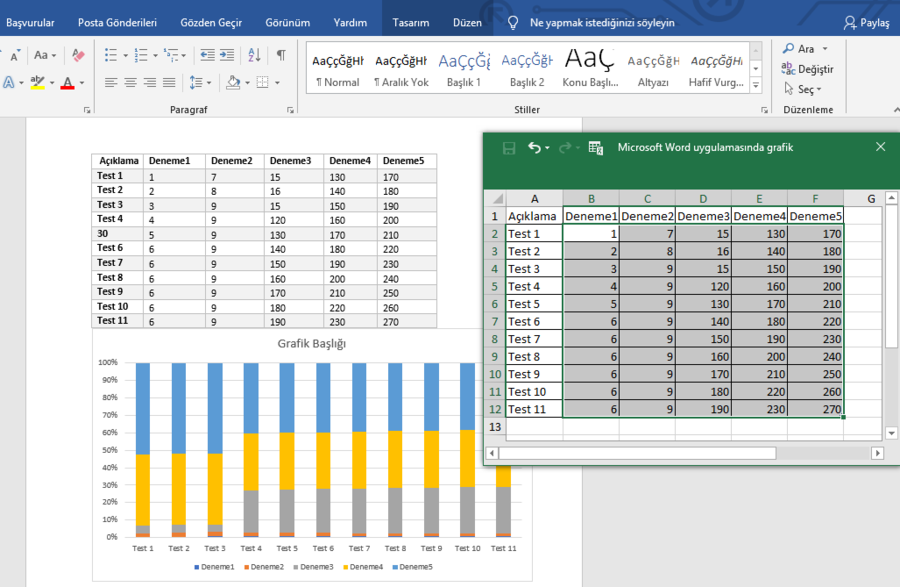Select column B header in chart sheet
900x587 pixels.
coord(591,199)
